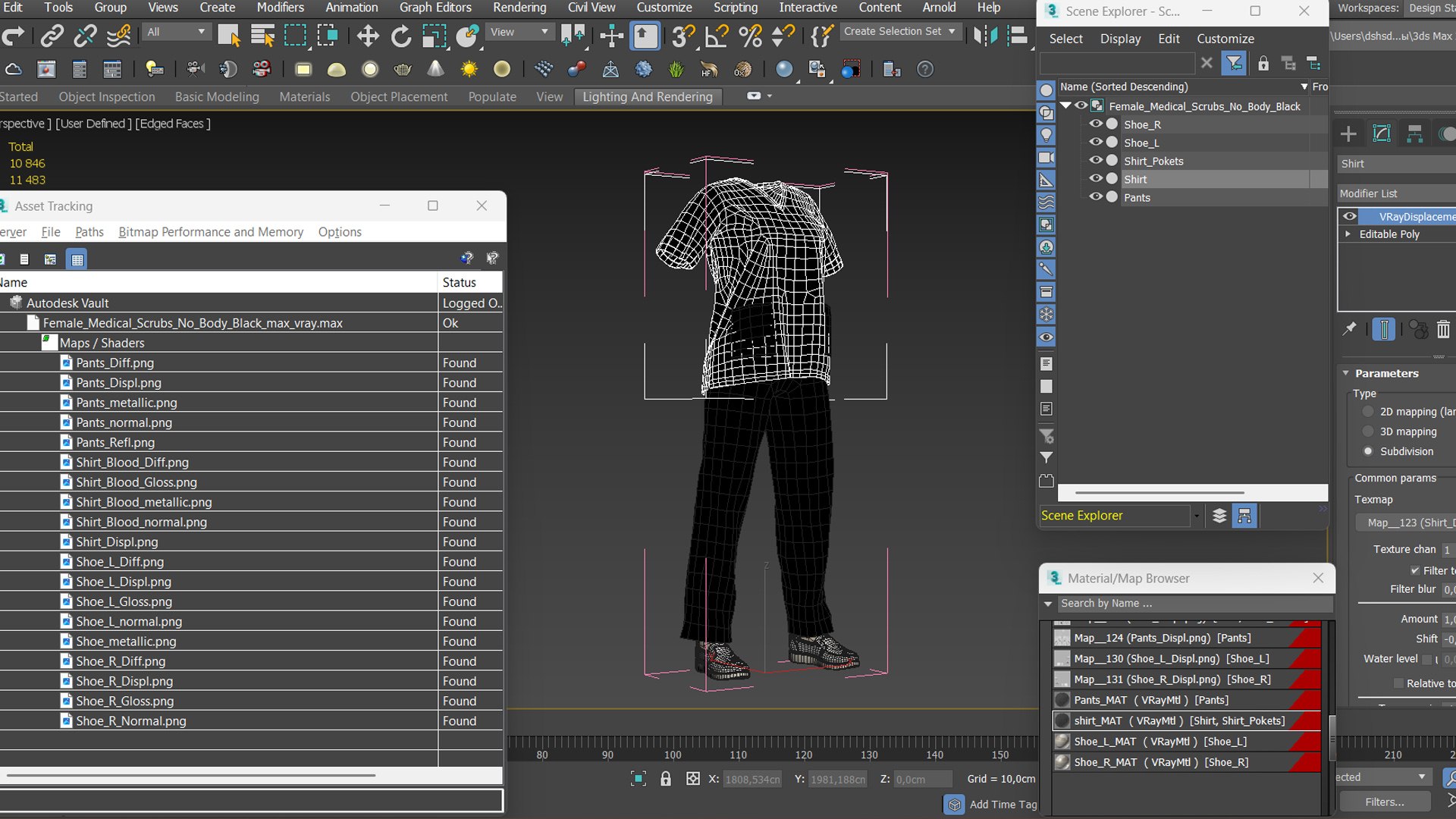The height and width of the screenshot is (819, 1456).
Task: Select 2D mapping radio button
Action: pyautogui.click(x=1368, y=412)
